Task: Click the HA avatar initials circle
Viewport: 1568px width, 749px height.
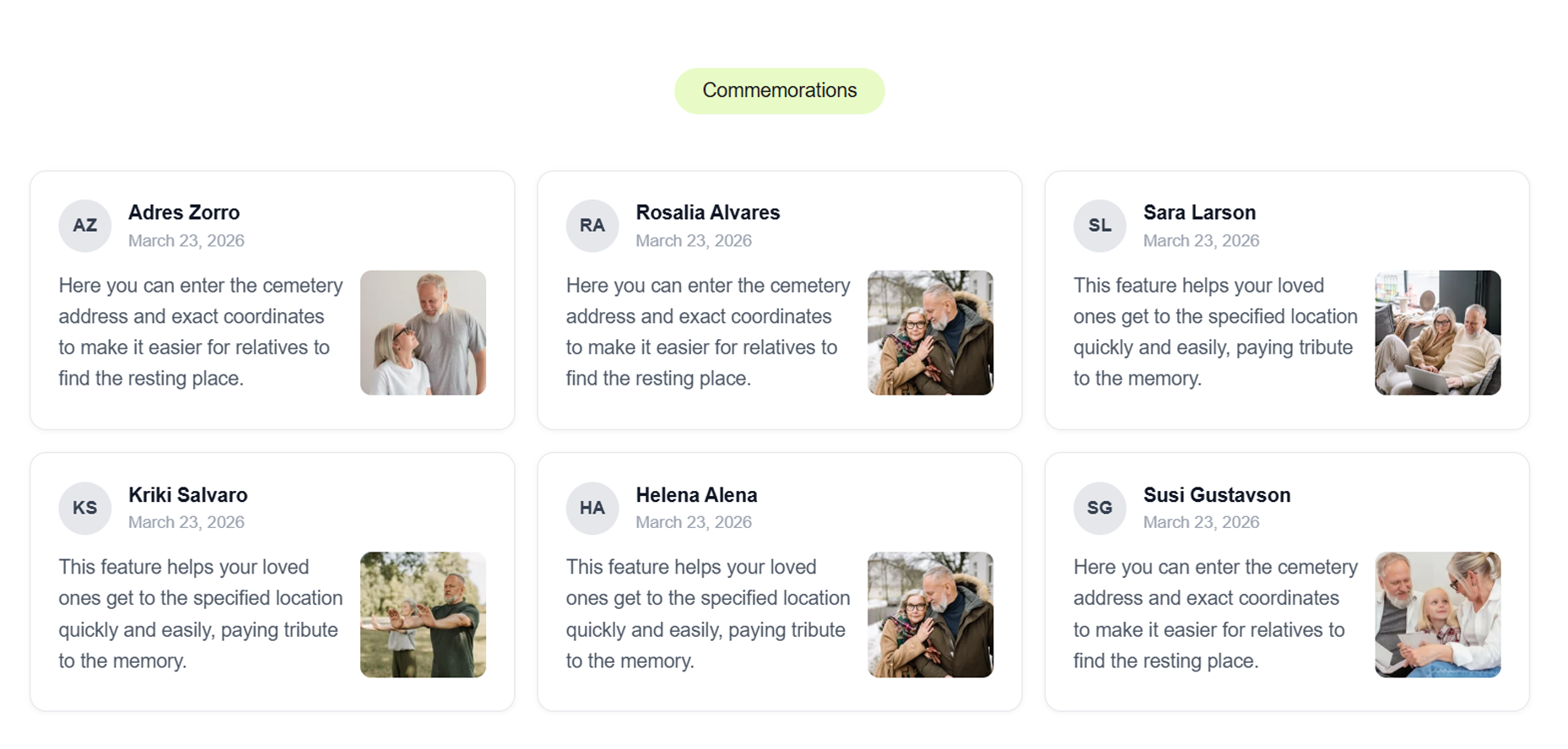Action: point(592,508)
